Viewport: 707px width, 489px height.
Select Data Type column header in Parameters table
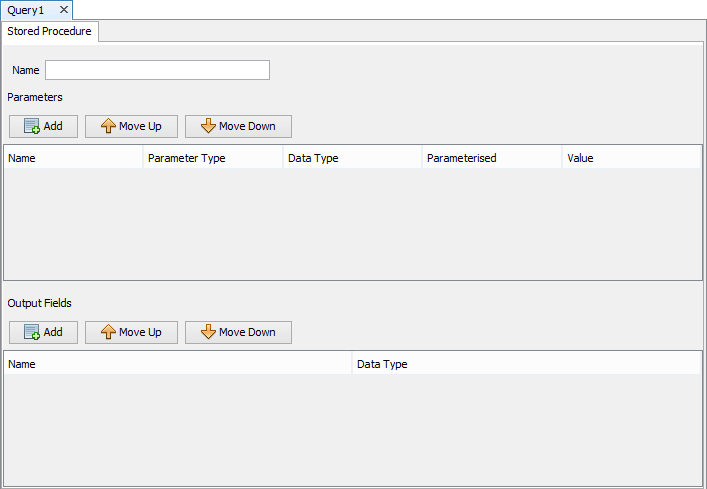[x=352, y=158]
